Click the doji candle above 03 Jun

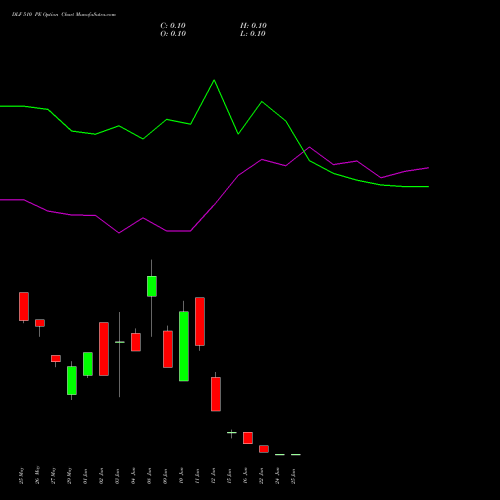120,342
